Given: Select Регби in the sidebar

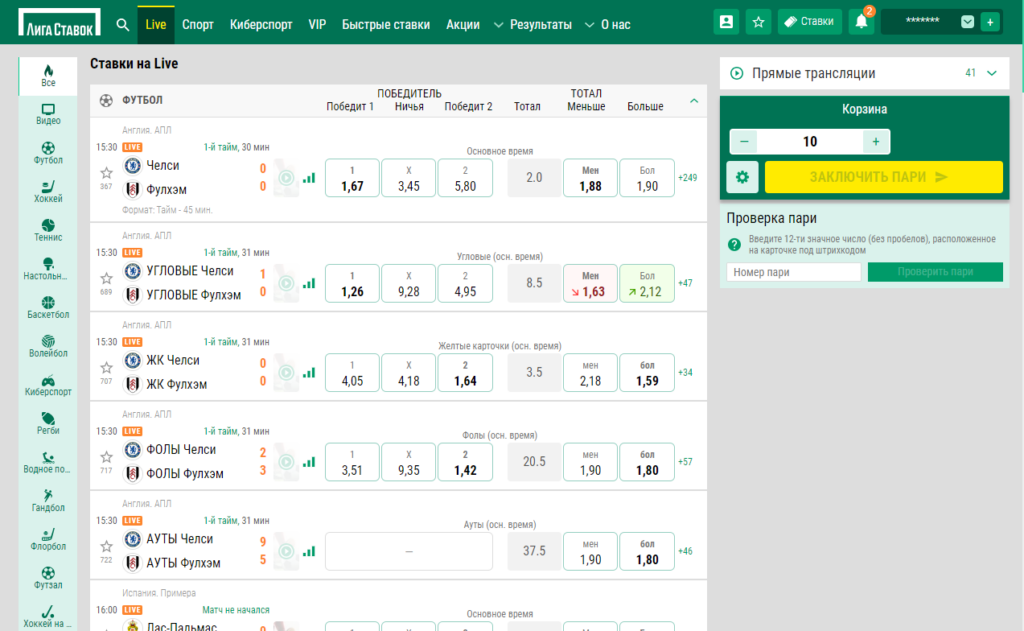Looking at the screenshot, I should 48,423.
